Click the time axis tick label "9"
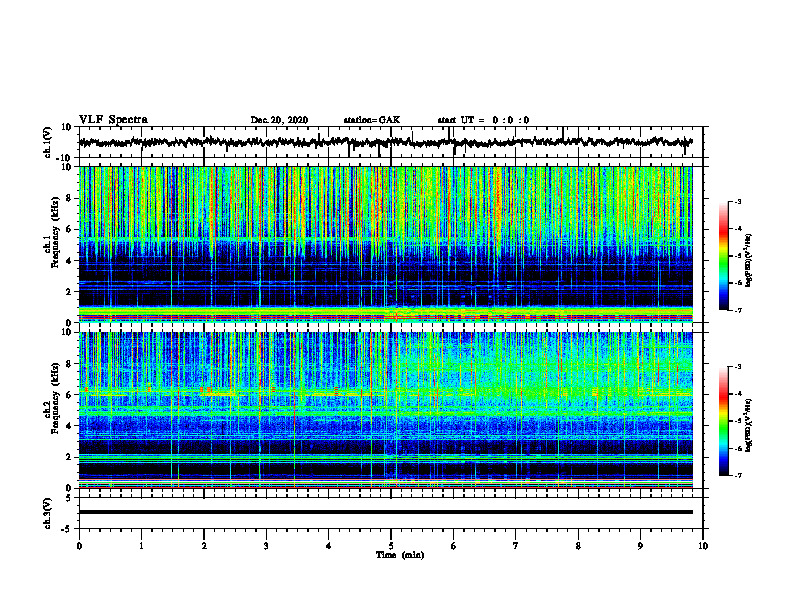Viewport: 792px width, 612px height. click(640, 546)
